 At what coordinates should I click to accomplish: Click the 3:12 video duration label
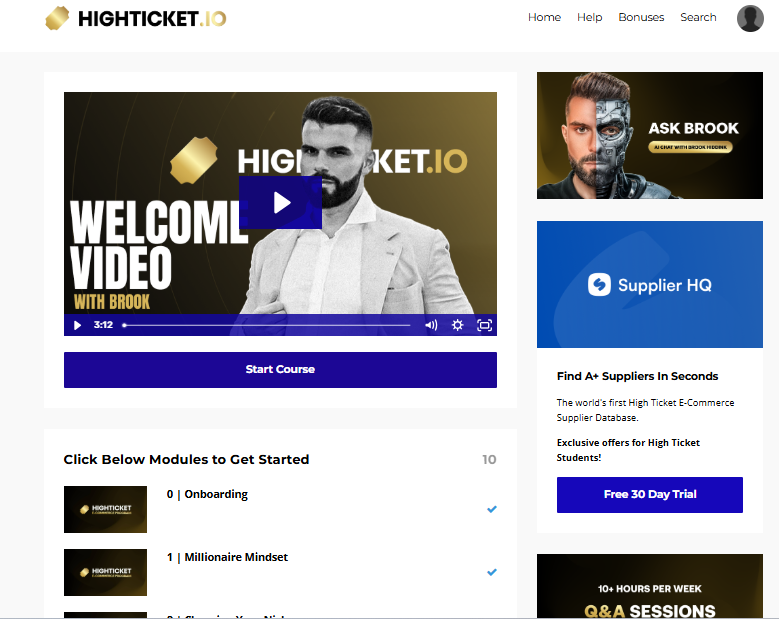(103, 325)
